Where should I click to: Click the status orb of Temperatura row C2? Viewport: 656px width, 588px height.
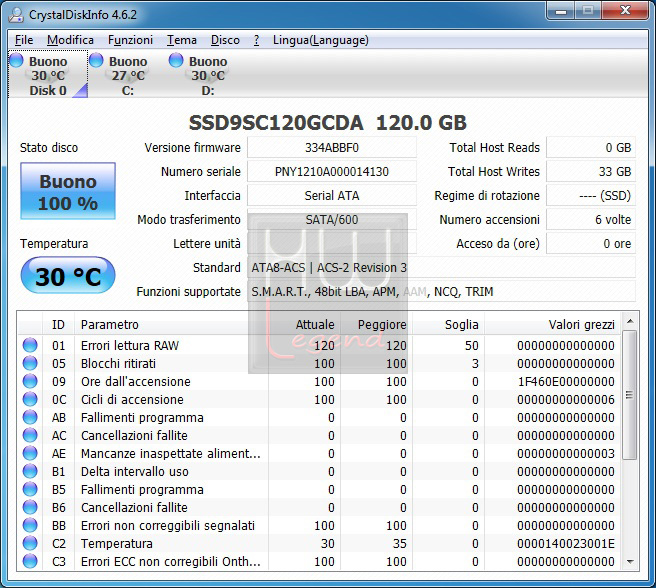pyautogui.click(x=30, y=543)
